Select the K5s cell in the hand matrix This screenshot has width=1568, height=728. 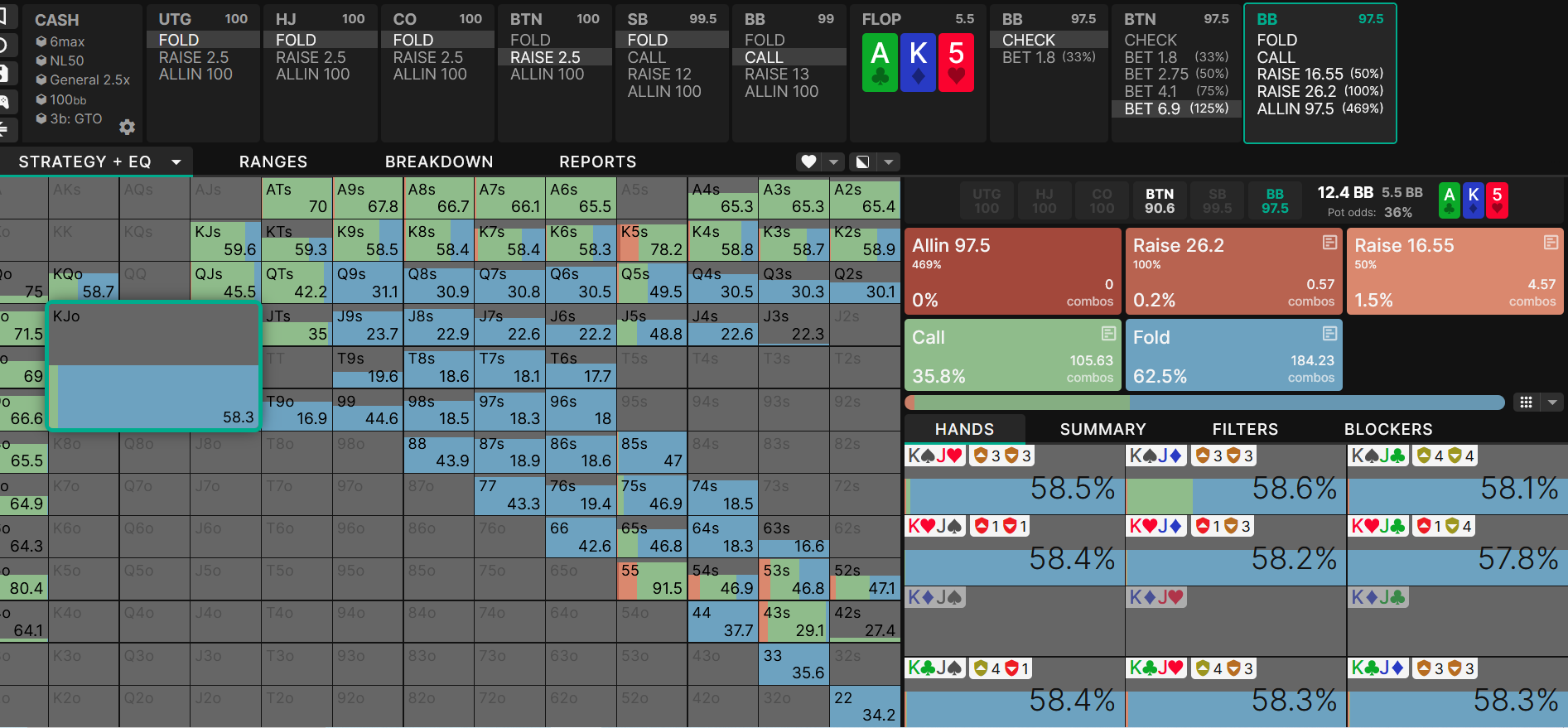(x=652, y=240)
